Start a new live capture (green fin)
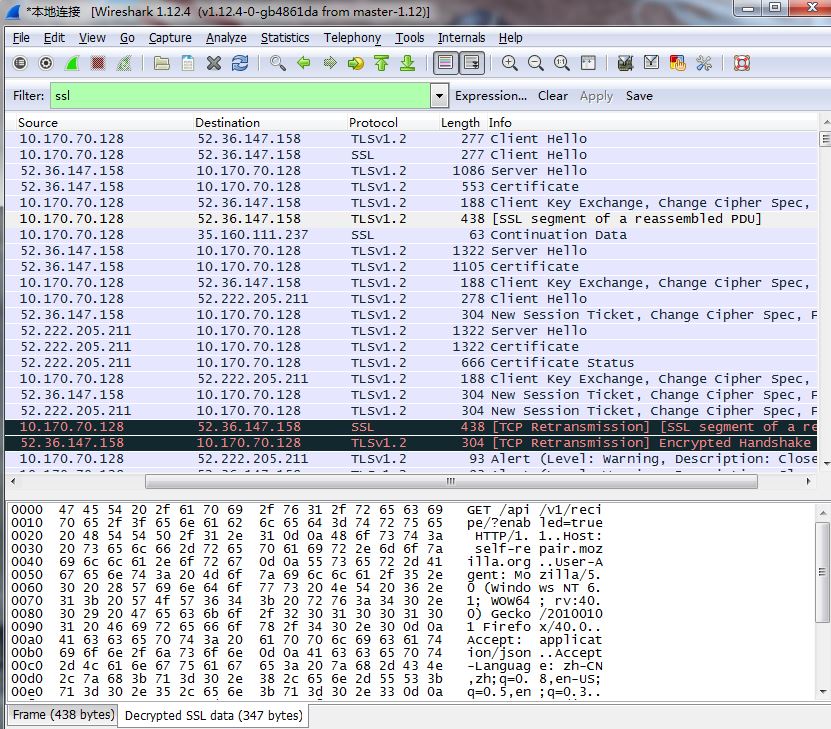Screen dimensions: 831x729 click(x=72, y=63)
